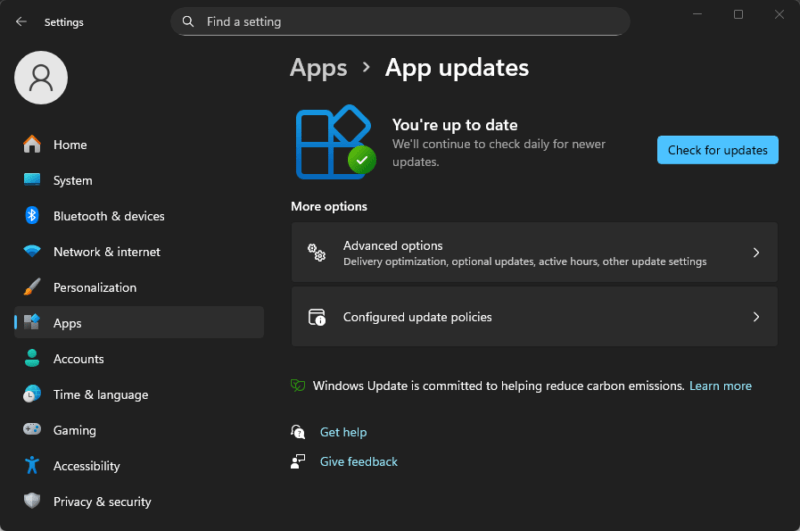This screenshot has height=531, width=800.
Task: Click the Settings window title
Action: 64,22
